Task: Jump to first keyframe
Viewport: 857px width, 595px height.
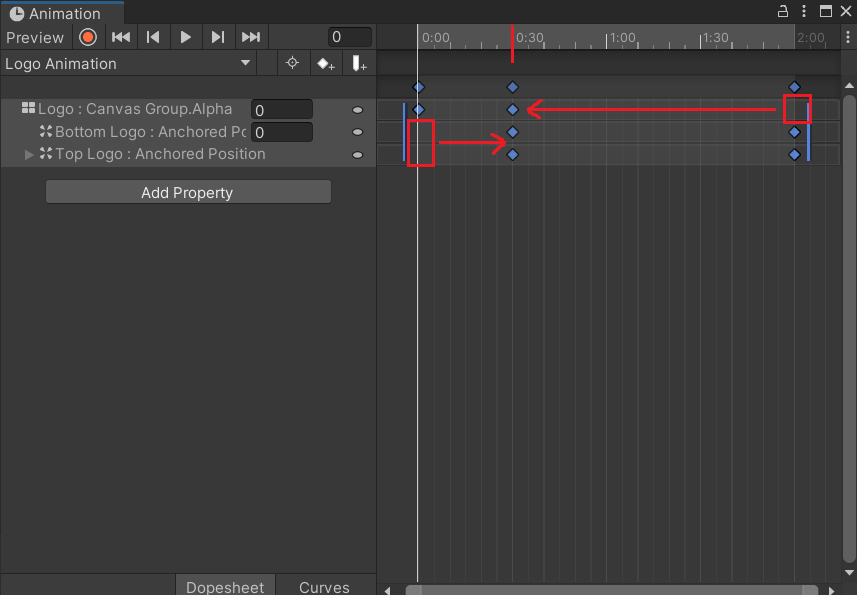Action: [x=121, y=37]
